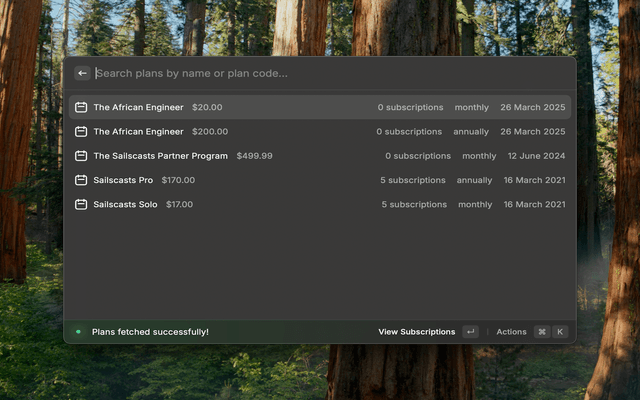Click calendar icon for $20.00 African Engineer plan
The width and height of the screenshot is (640, 400).
tap(81, 107)
